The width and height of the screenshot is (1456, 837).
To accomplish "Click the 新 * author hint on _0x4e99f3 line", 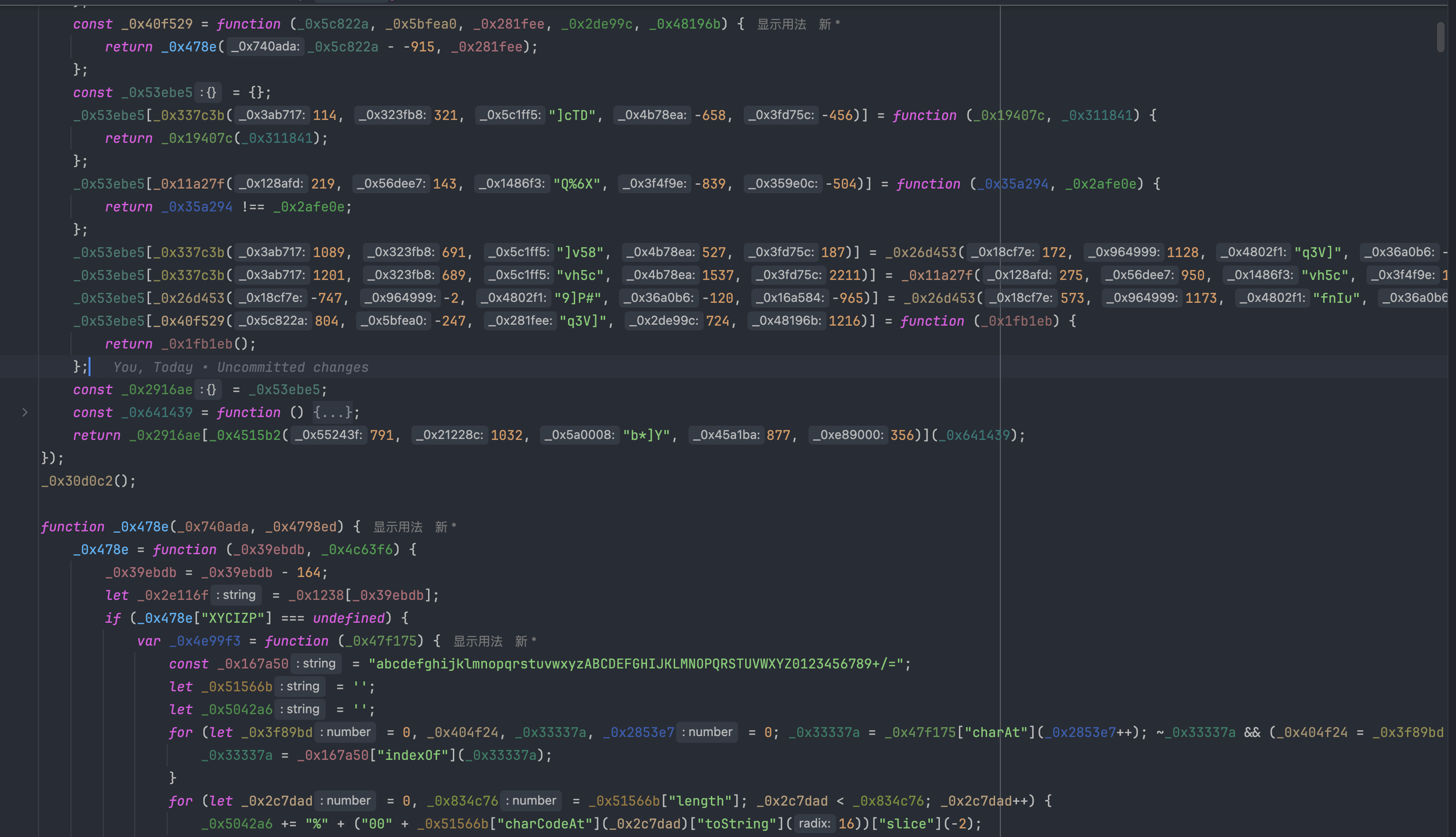I will pyautogui.click(x=525, y=641).
